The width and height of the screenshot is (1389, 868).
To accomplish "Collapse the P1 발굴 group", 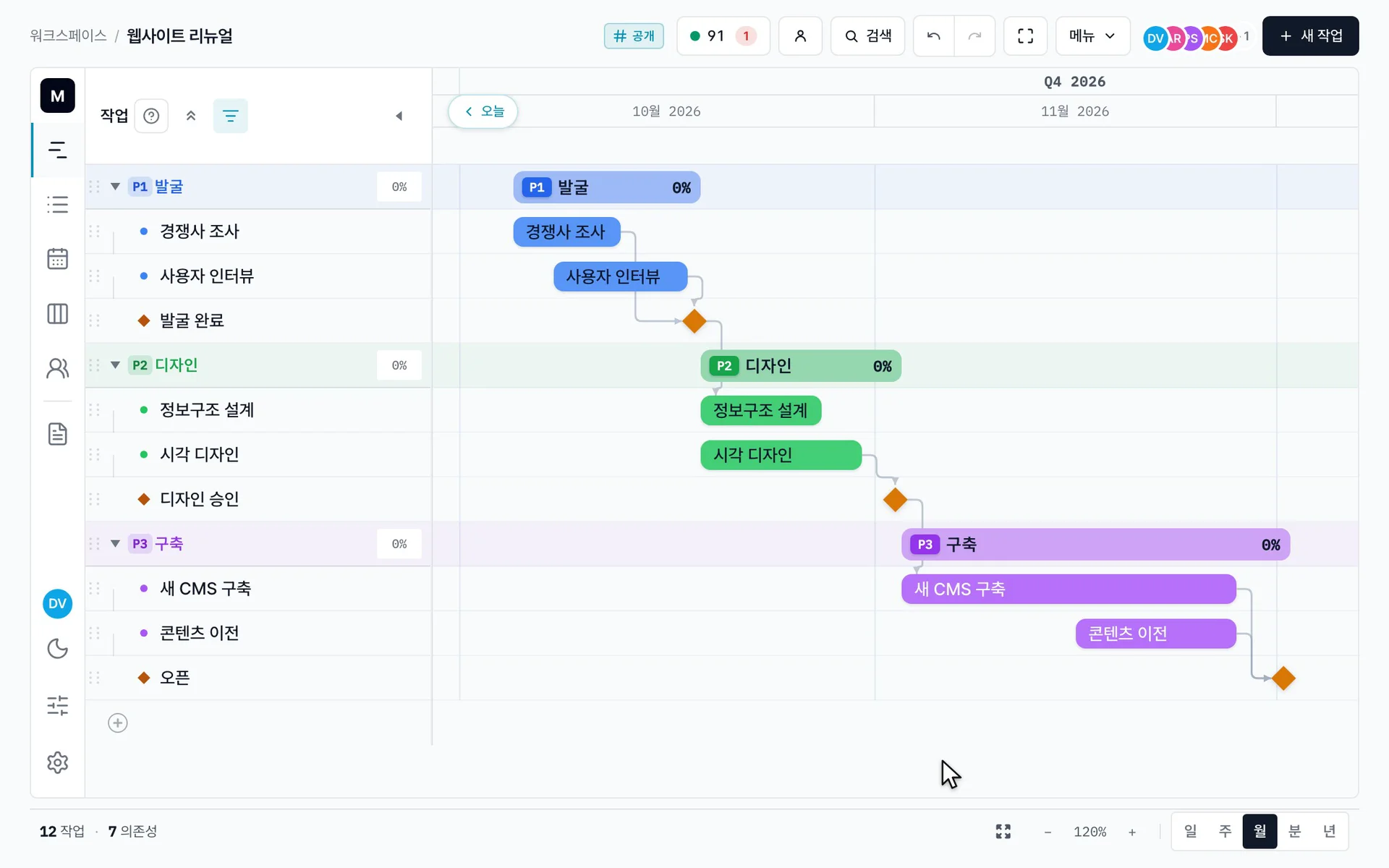I will point(115,187).
